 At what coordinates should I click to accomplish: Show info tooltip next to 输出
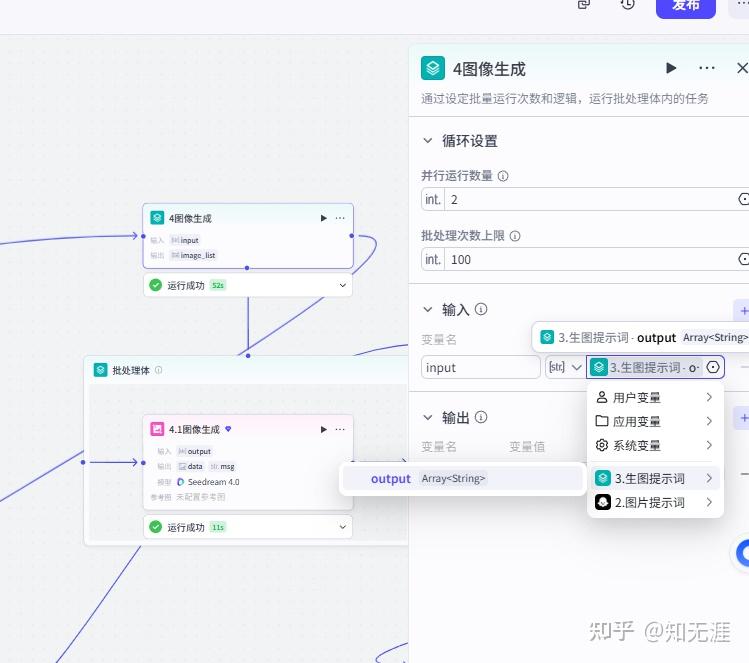tap(481, 417)
